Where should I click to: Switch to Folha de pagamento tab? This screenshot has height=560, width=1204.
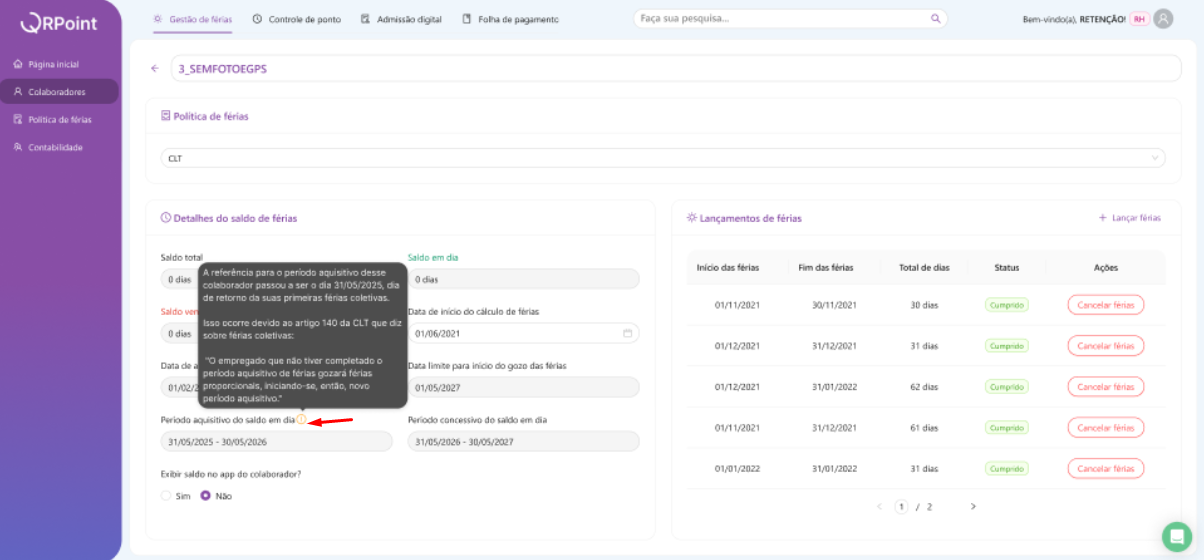pyautogui.click(x=510, y=19)
